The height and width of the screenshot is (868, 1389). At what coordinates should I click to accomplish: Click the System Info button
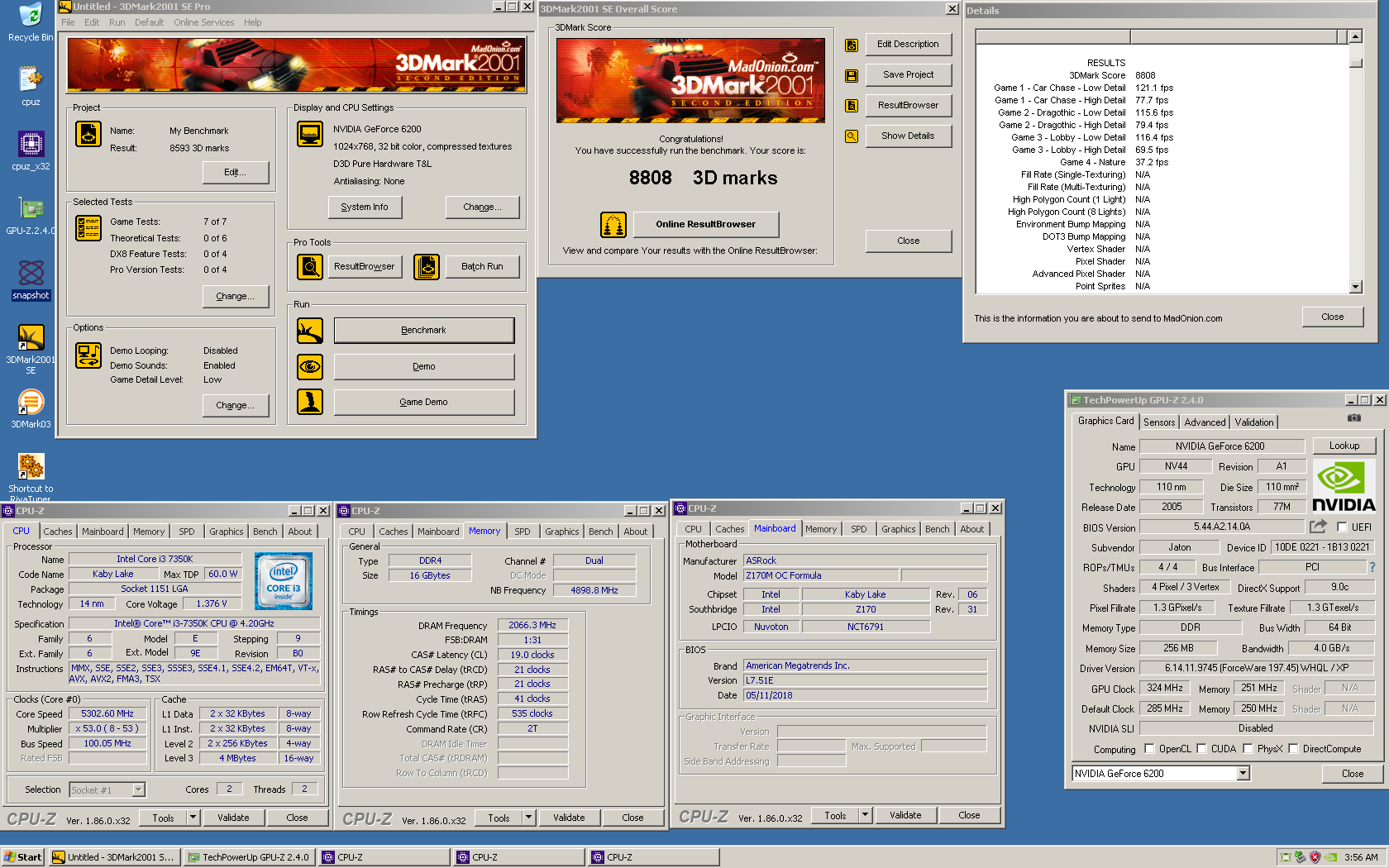coord(365,207)
